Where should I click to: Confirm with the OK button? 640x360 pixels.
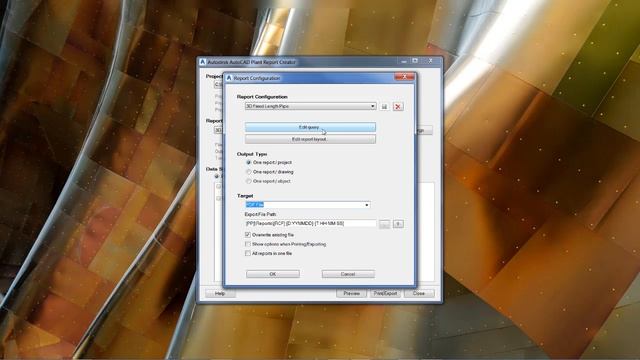click(273, 274)
